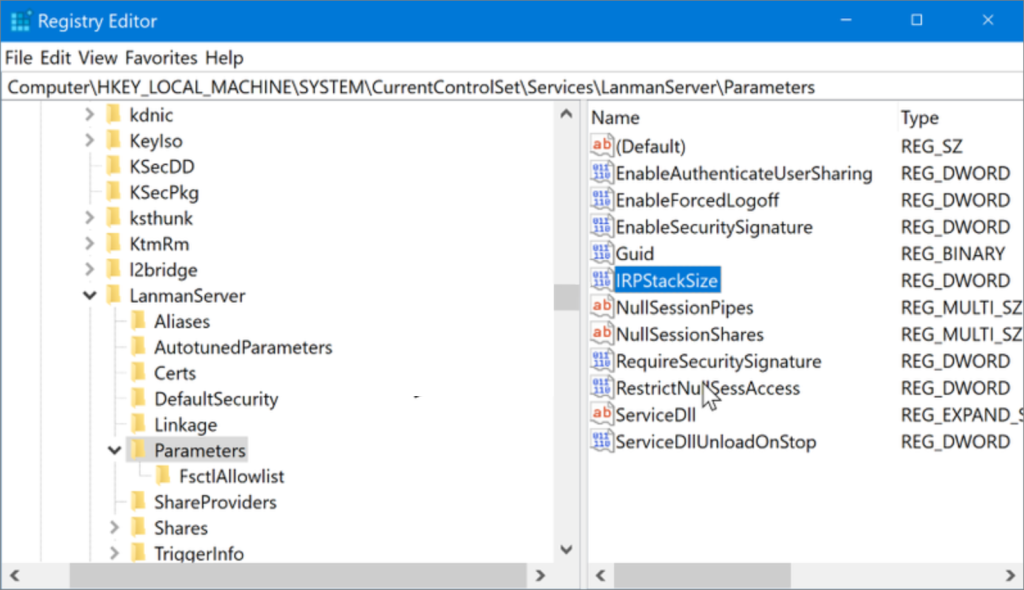Select the RestrictNullSessAccess value name
Viewport: 1024px width, 590px height.
(707, 388)
